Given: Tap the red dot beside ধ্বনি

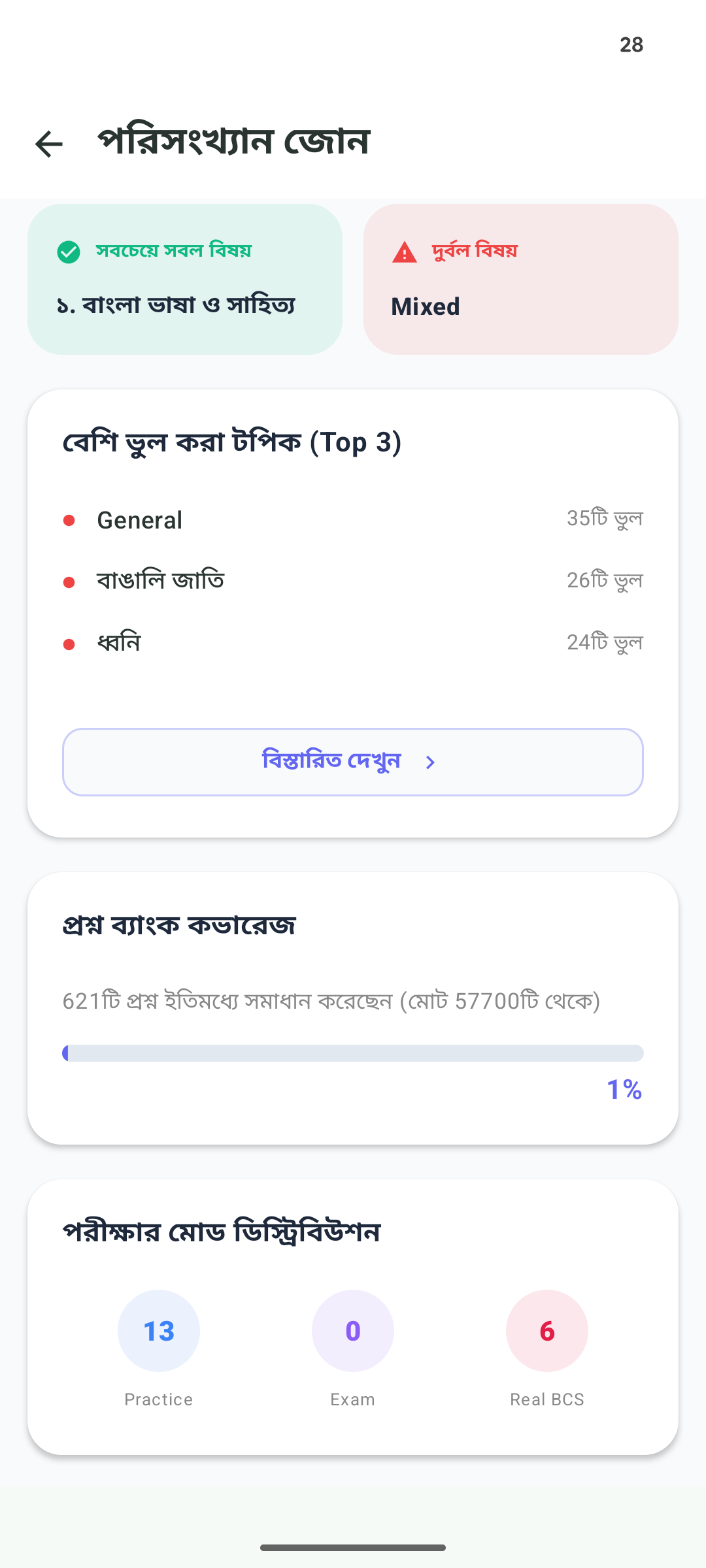Looking at the screenshot, I should (x=69, y=644).
